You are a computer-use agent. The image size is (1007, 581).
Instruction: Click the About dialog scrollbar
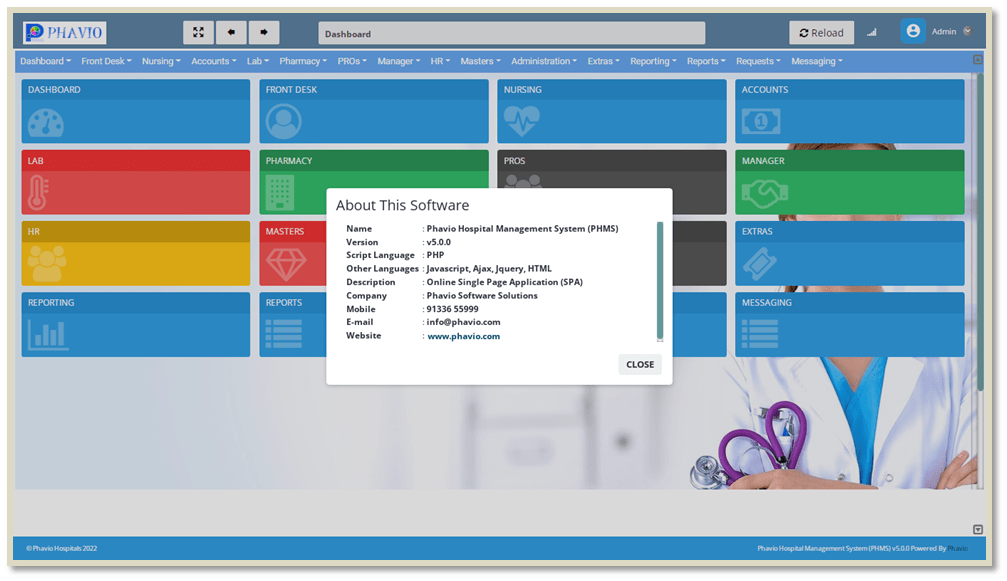click(x=660, y=281)
